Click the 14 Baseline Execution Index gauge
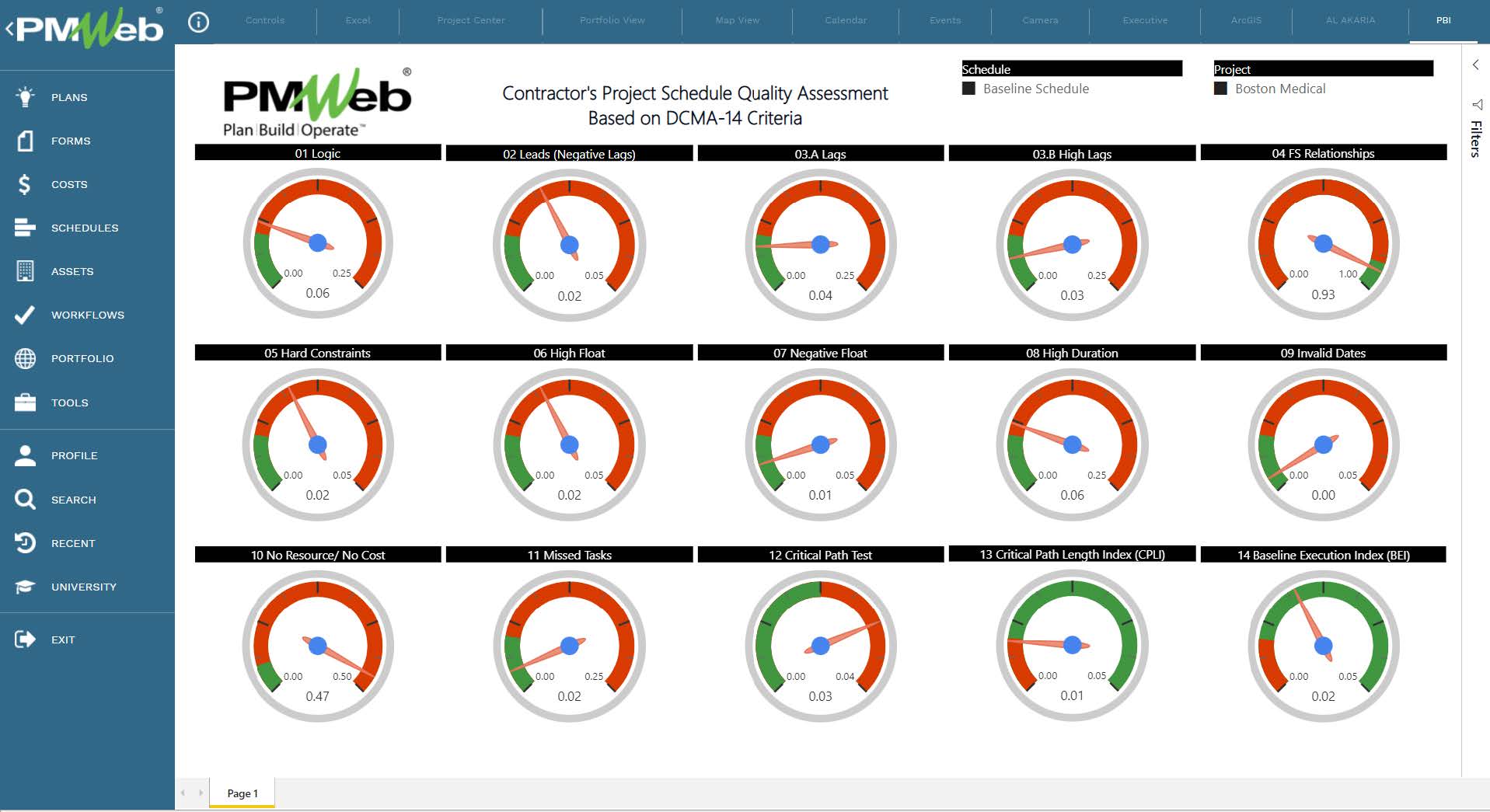This screenshot has height=812, width=1490. tap(1323, 646)
